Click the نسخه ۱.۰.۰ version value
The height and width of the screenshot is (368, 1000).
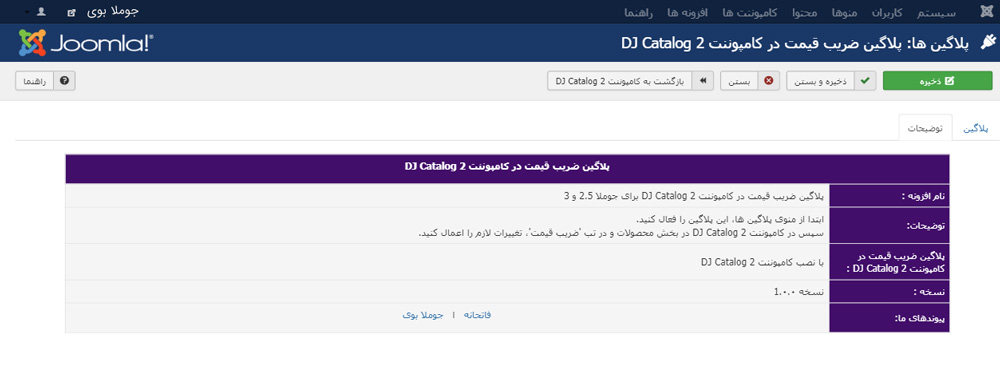click(x=799, y=291)
